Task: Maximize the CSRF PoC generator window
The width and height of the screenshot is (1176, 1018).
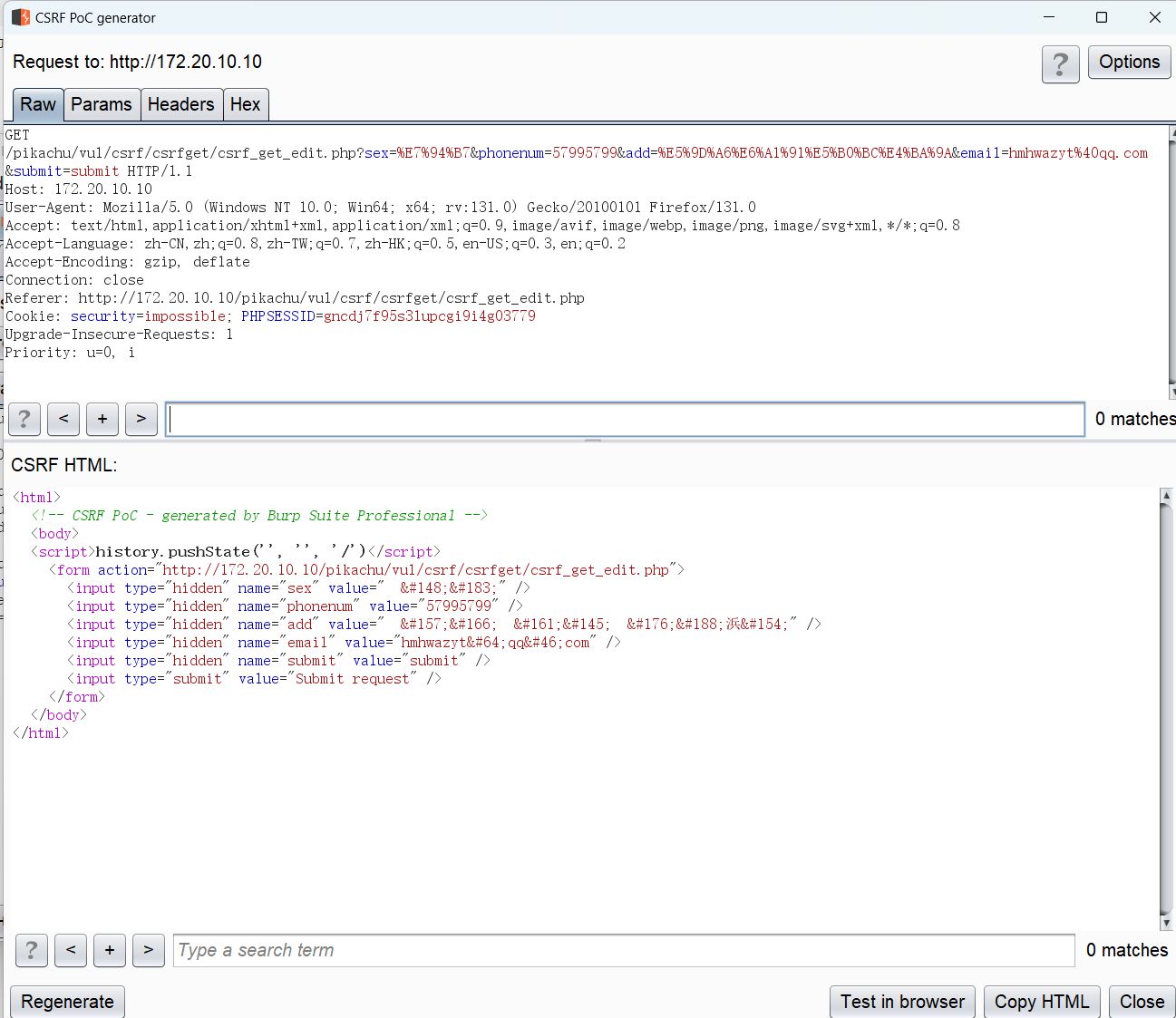Action: click(1102, 17)
